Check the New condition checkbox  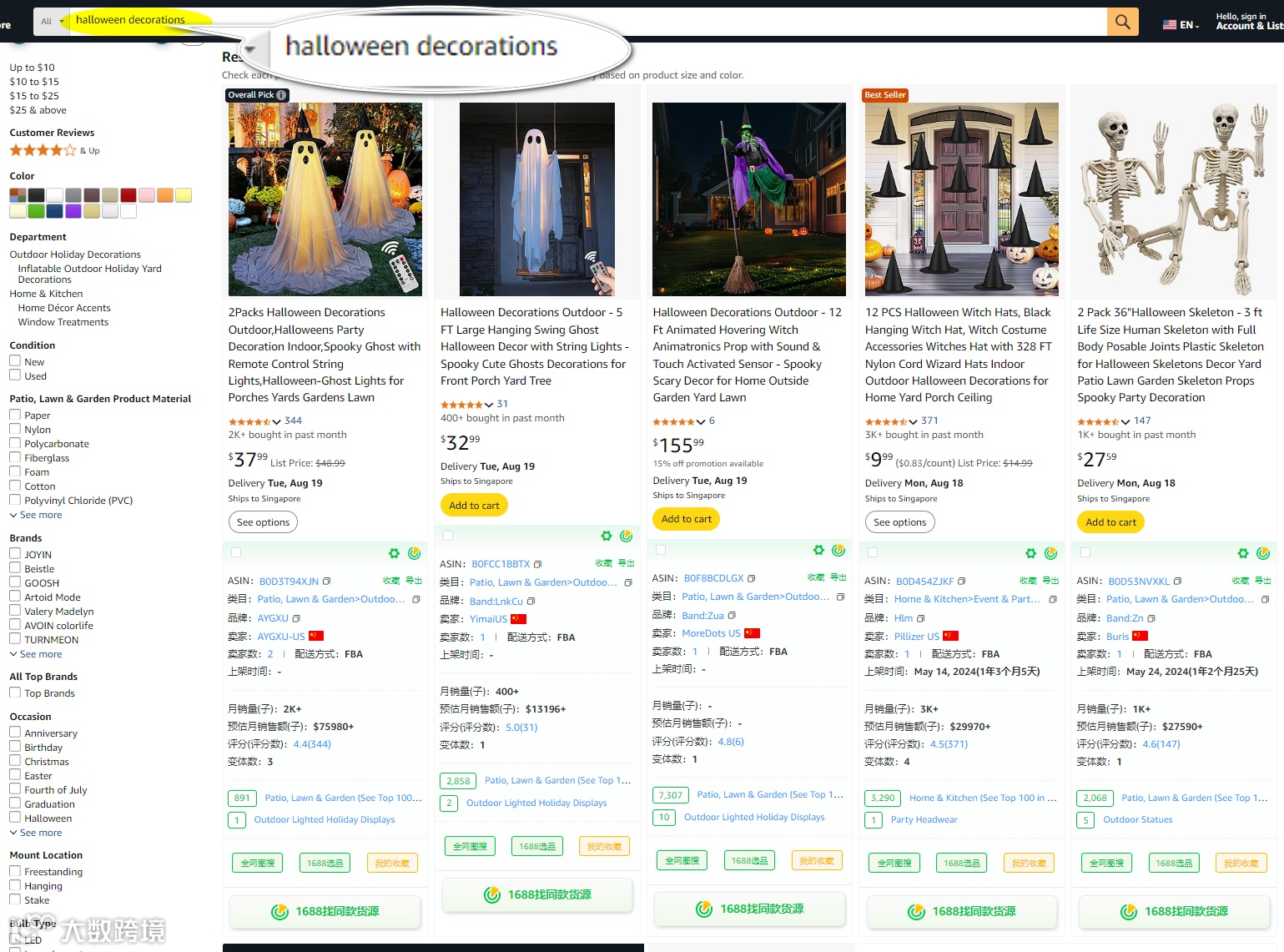click(15, 361)
